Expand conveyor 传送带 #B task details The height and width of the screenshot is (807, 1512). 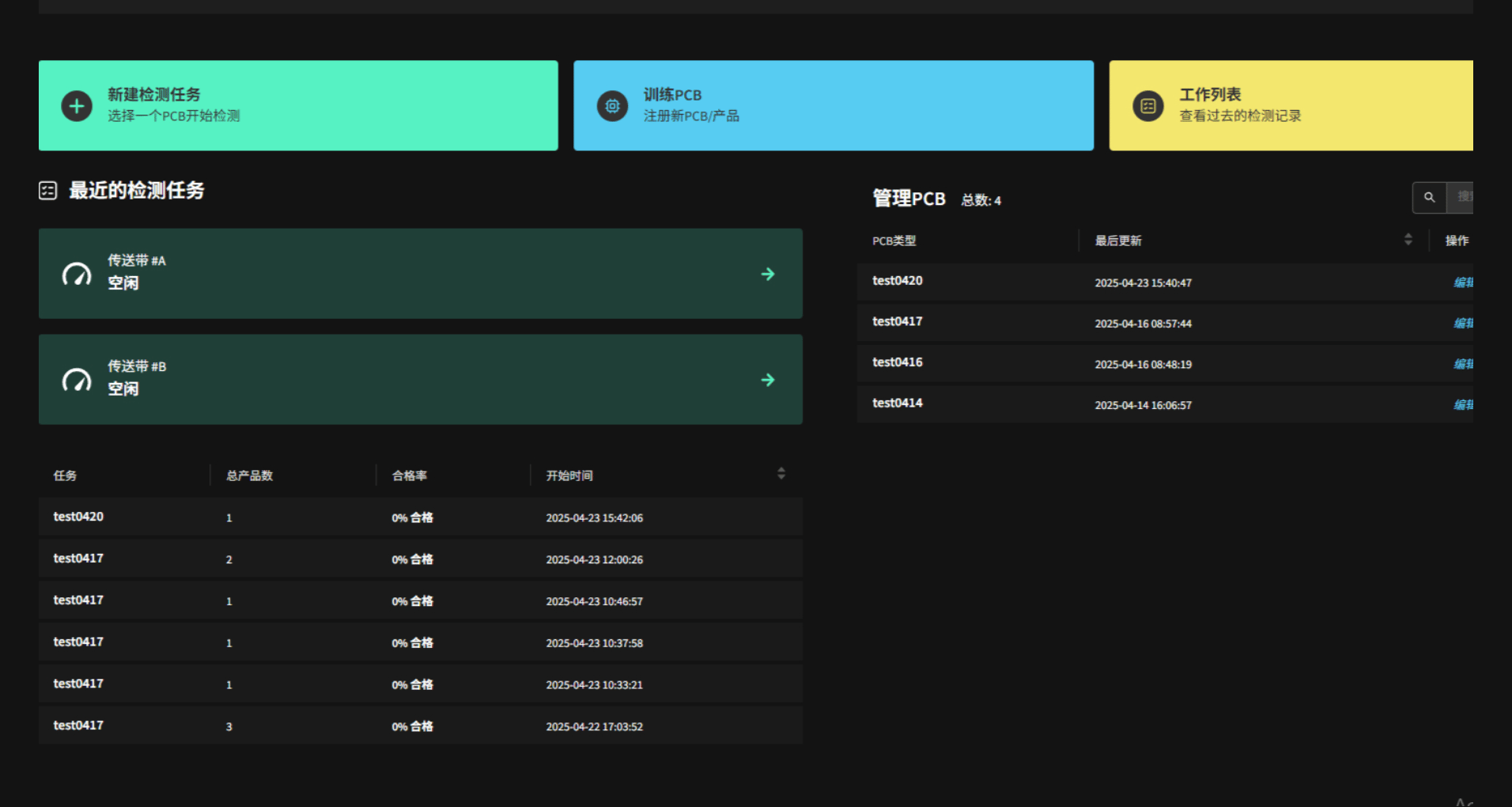coord(419,380)
